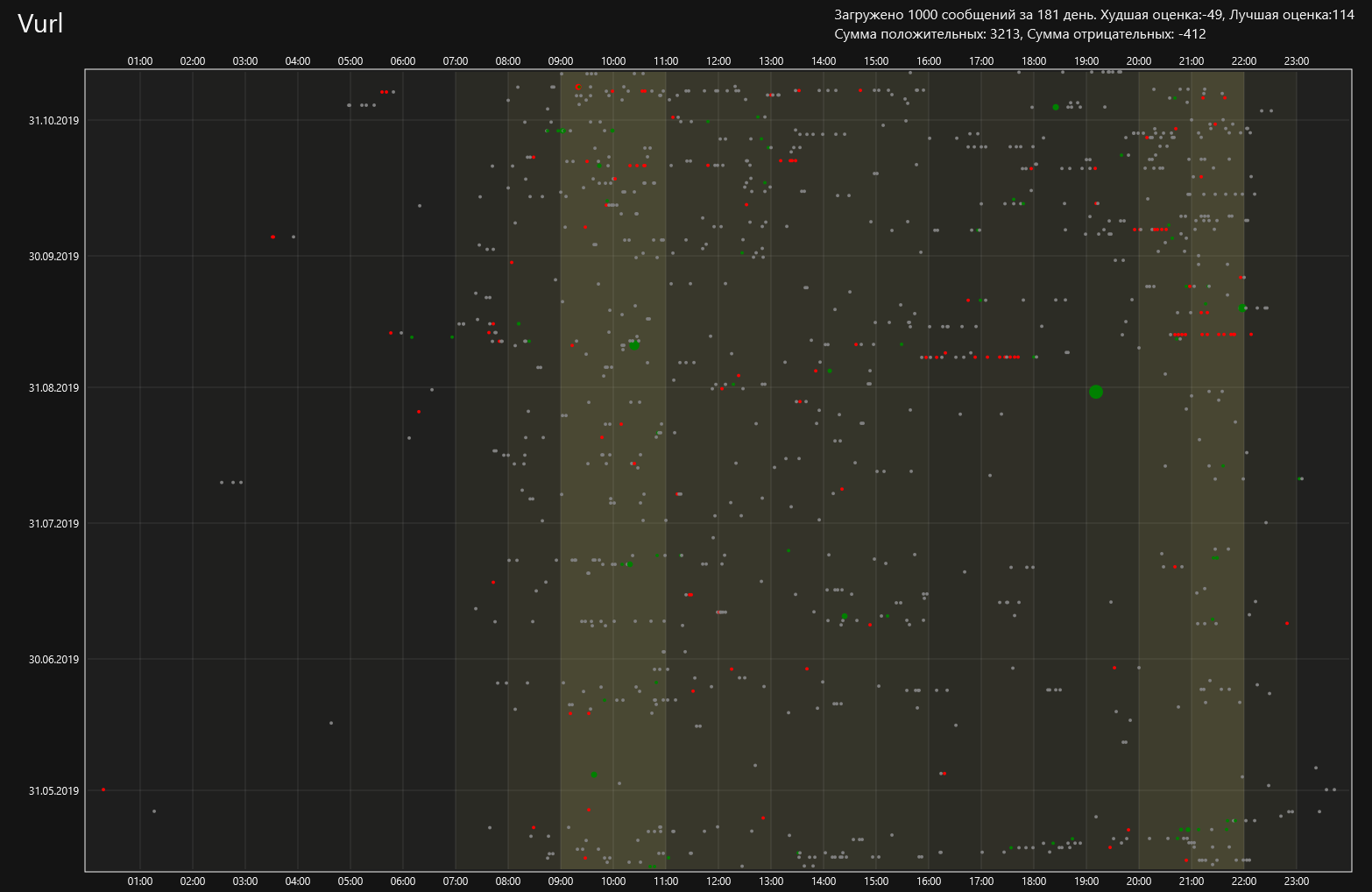
Task: Click the largest green data point near 19:00
Action: pyautogui.click(x=1095, y=392)
